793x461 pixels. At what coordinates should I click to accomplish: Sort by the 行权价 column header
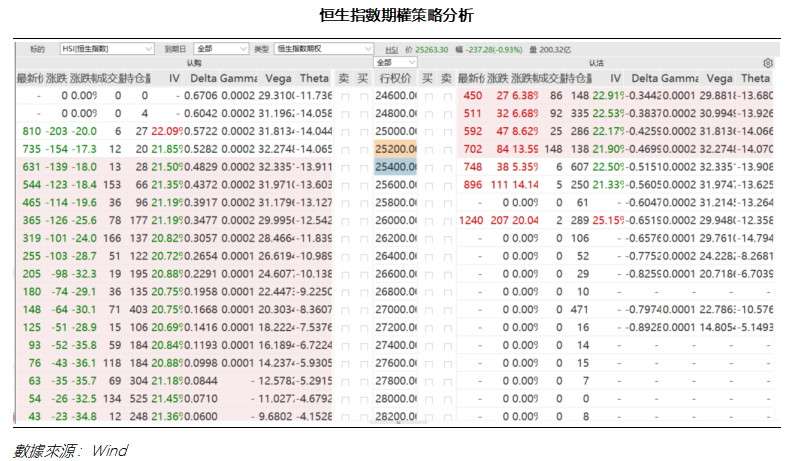(x=395, y=78)
